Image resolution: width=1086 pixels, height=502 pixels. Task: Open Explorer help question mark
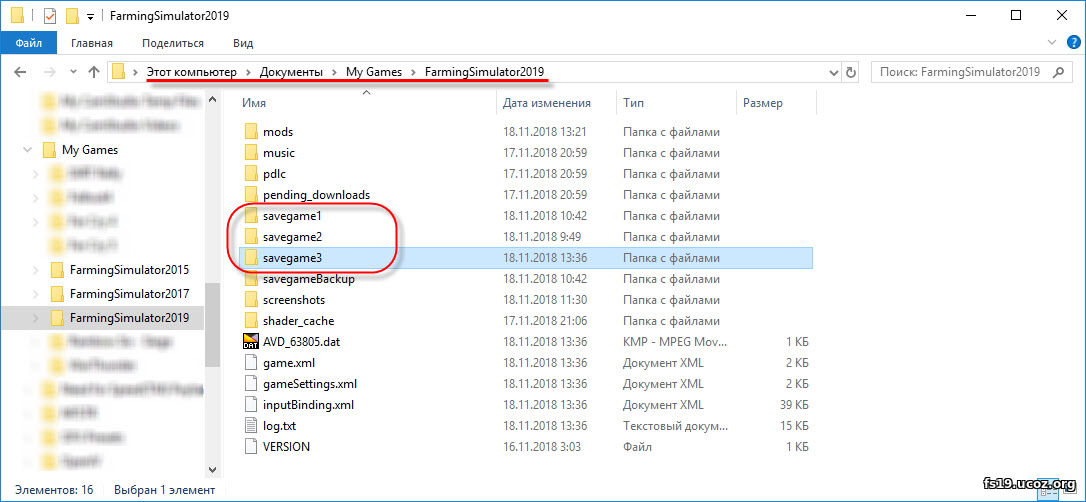coord(1074,42)
